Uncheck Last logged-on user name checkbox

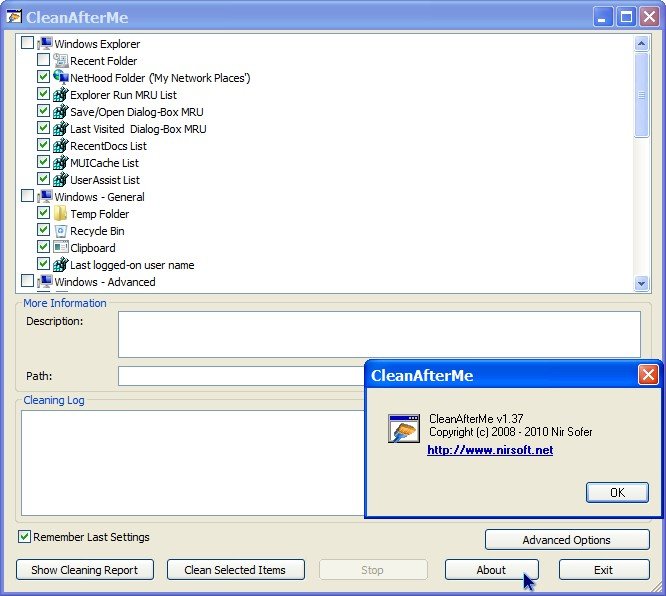tap(43, 263)
